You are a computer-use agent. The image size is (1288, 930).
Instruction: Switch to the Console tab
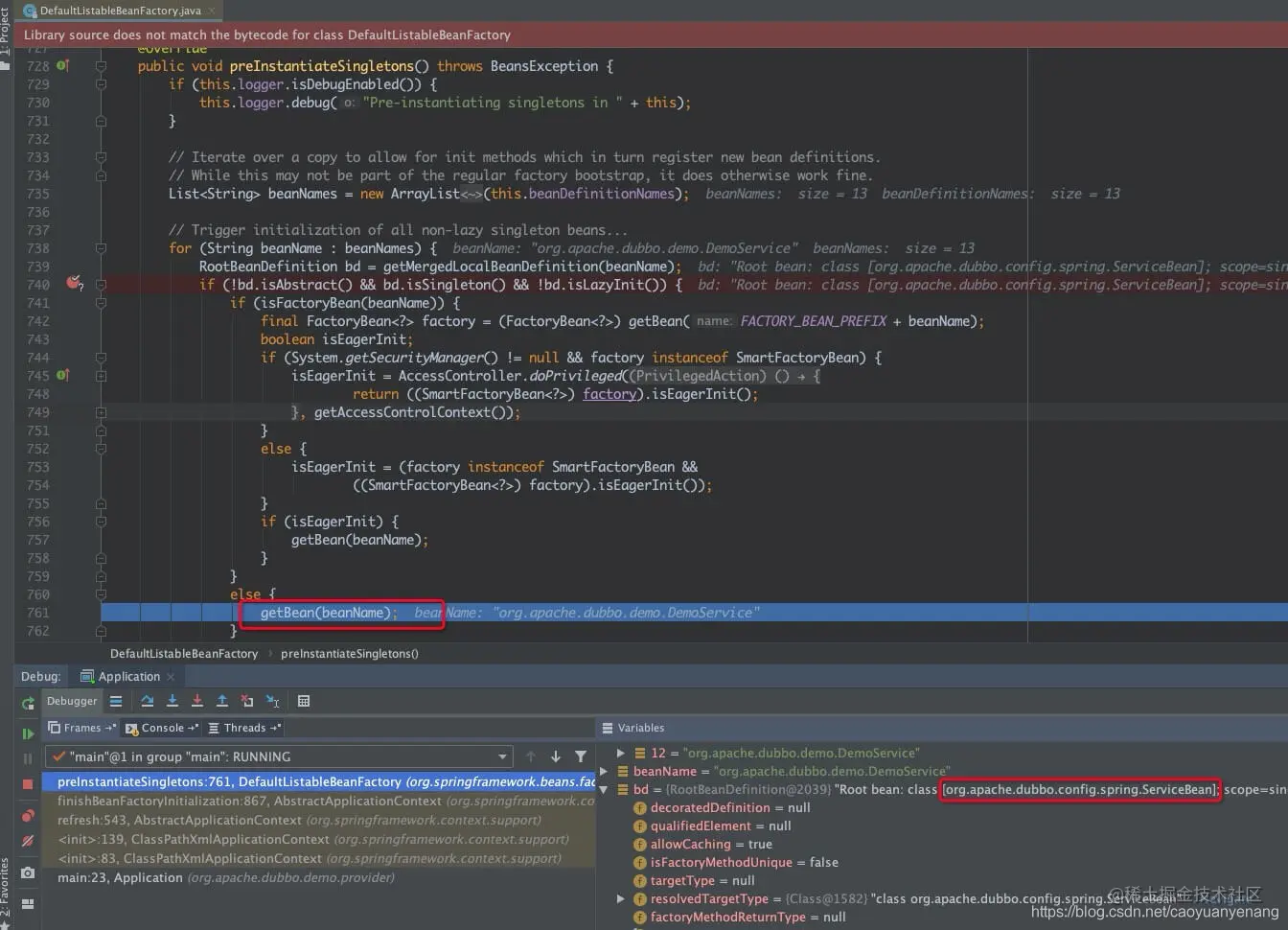162,729
